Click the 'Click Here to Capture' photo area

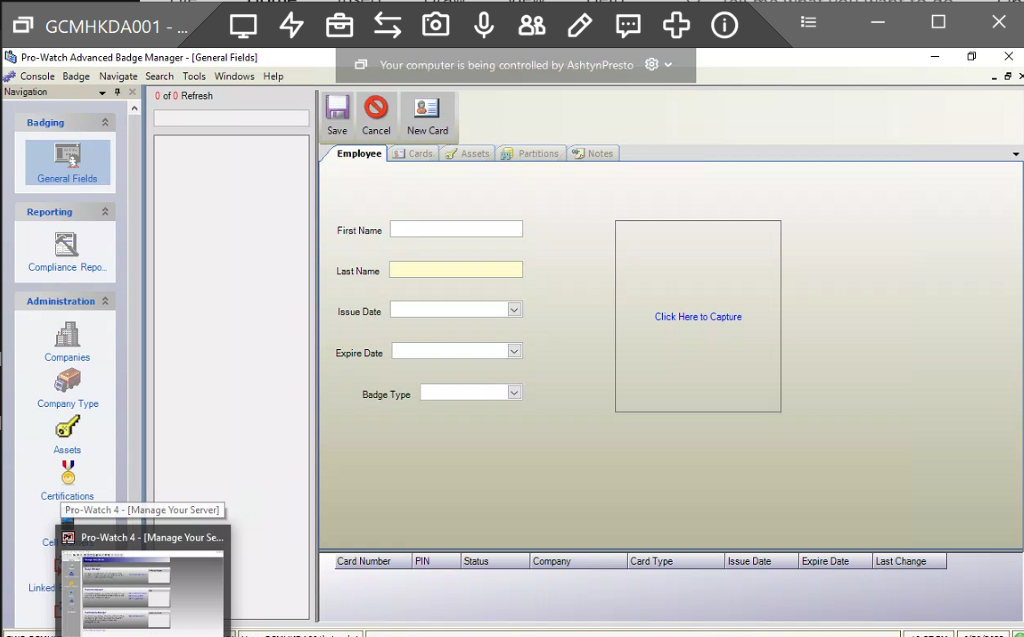pyautogui.click(x=698, y=316)
